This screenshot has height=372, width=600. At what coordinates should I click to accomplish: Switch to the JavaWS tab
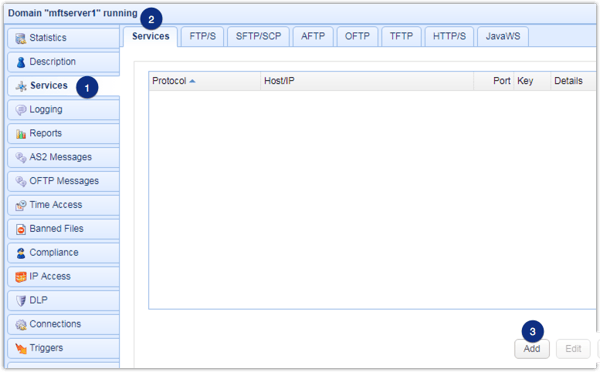(503, 36)
